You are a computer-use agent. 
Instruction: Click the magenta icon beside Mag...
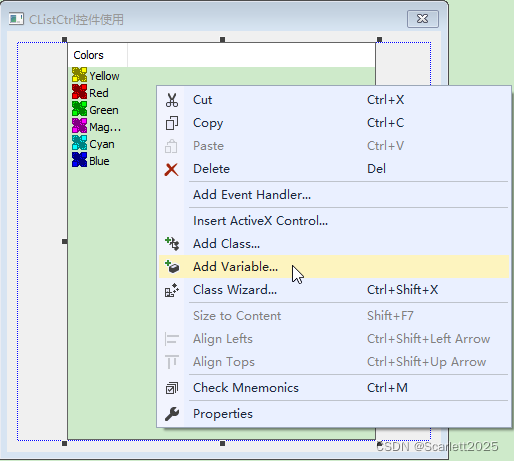pos(79,126)
